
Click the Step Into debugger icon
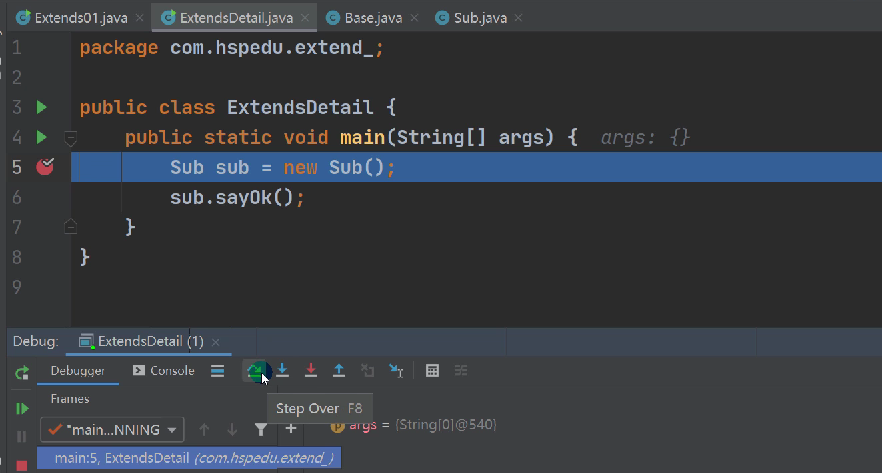click(282, 370)
